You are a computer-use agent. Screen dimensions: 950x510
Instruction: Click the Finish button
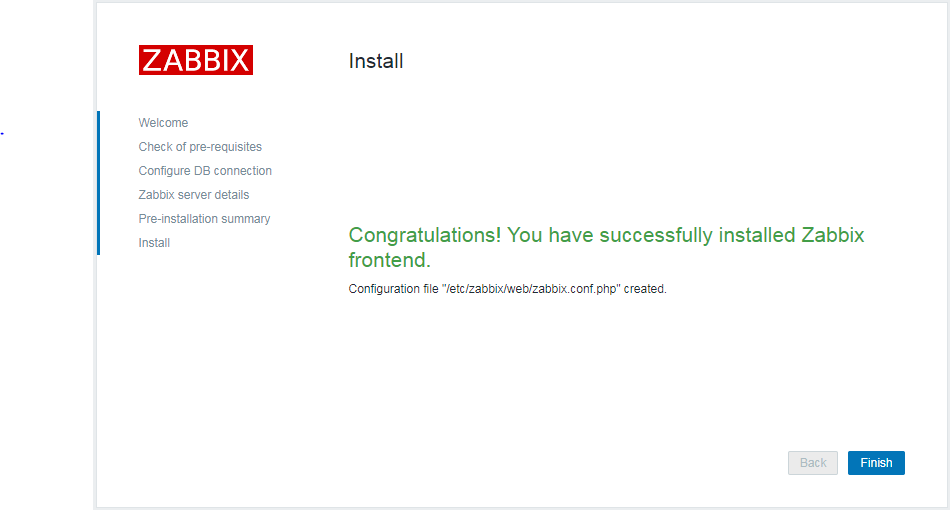point(876,463)
